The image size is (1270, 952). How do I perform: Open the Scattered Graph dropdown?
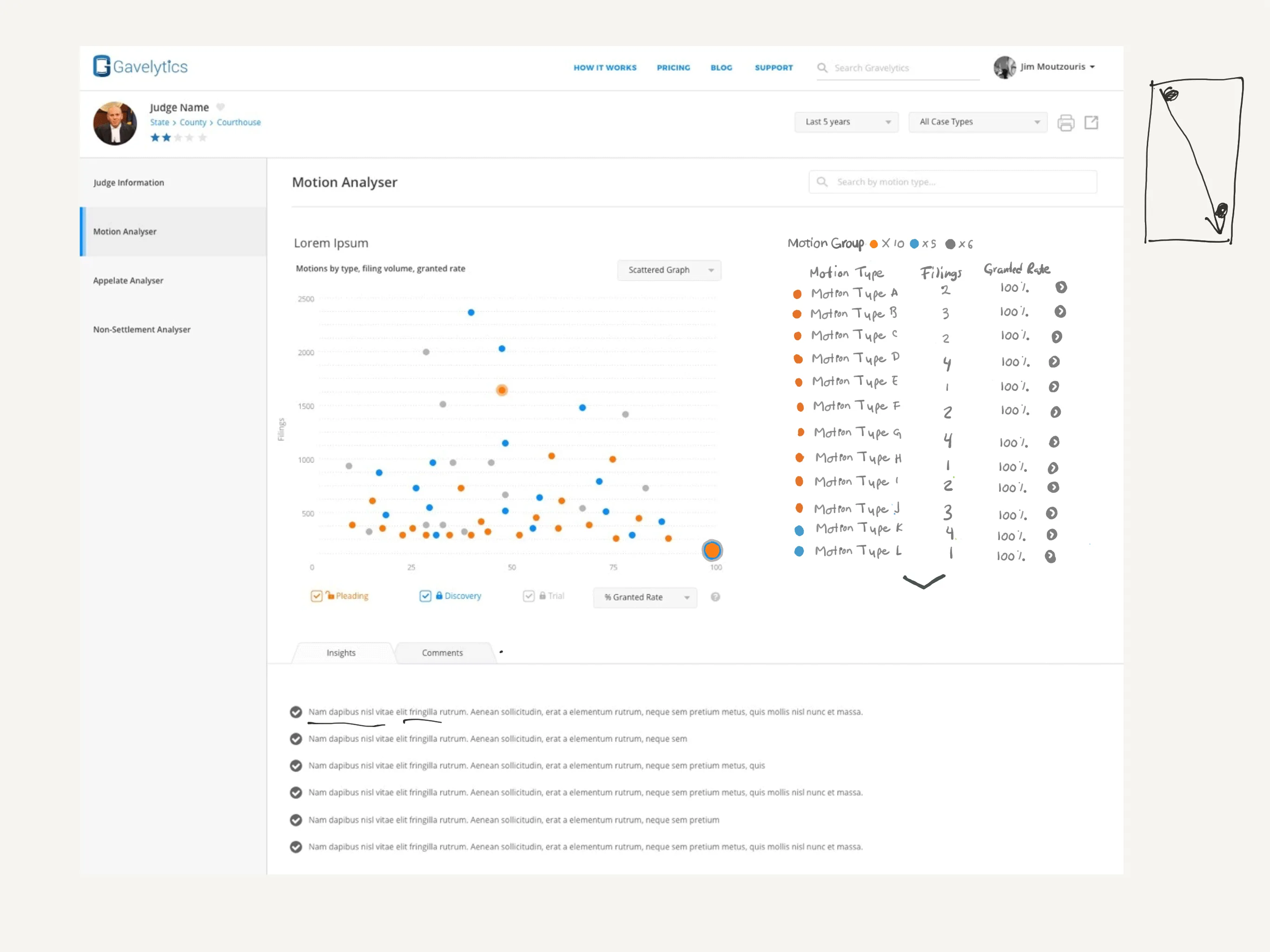[669, 270]
